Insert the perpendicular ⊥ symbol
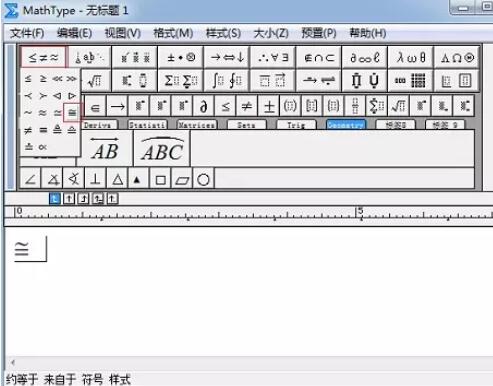This screenshot has height=386, width=493. 96,179
